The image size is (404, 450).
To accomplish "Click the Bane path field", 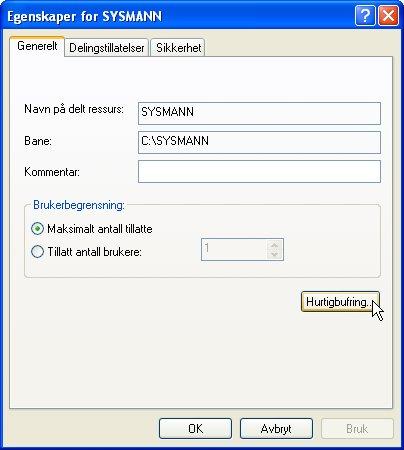I will click(259, 143).
